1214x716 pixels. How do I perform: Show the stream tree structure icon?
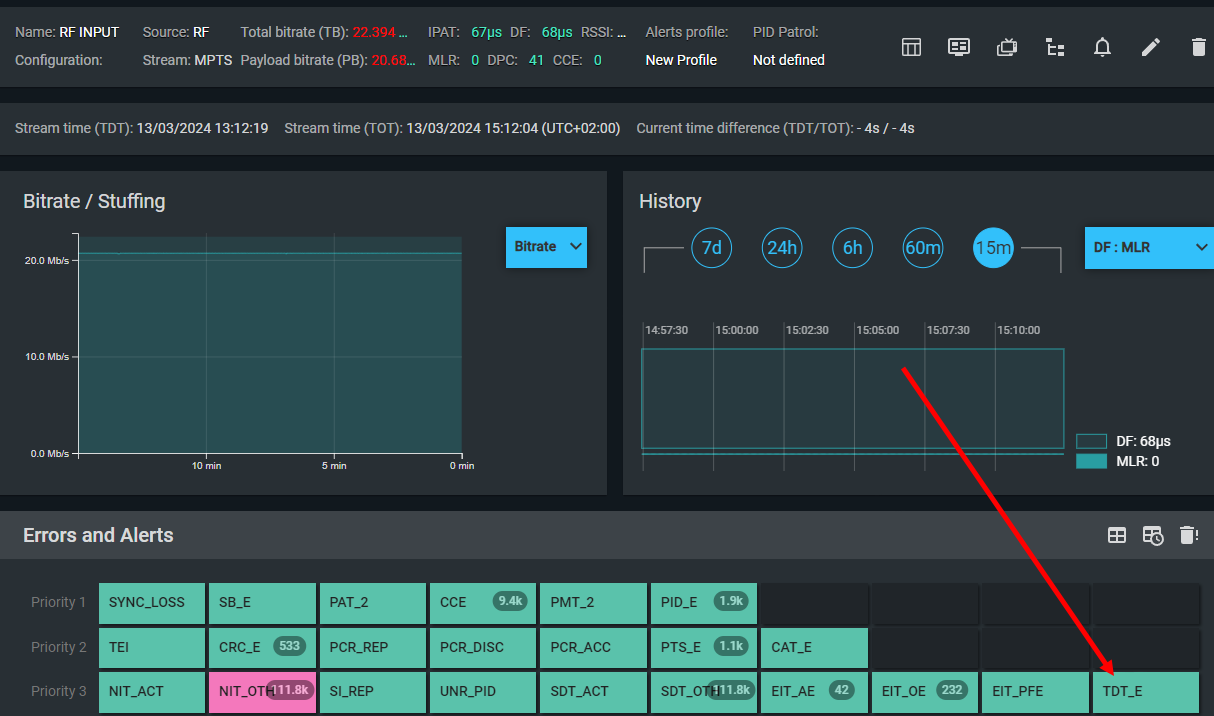[1055, 47]
